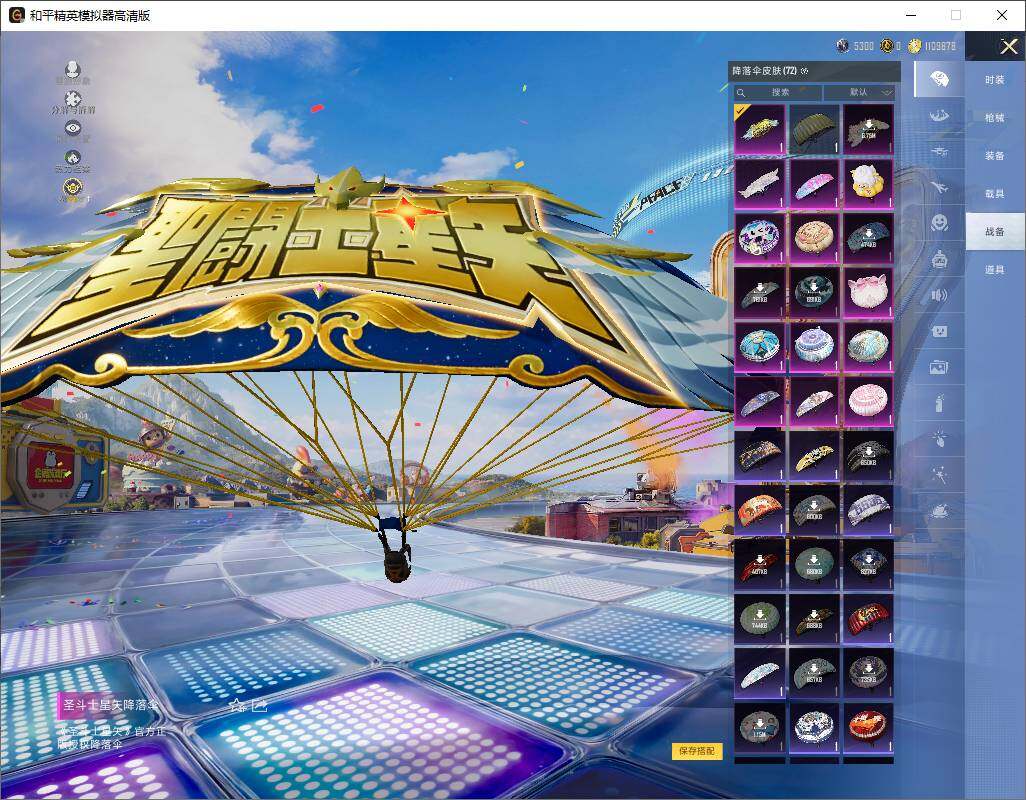Open the glider wings category icon
Screen dimensions: 1026x800
pos(939,116)
